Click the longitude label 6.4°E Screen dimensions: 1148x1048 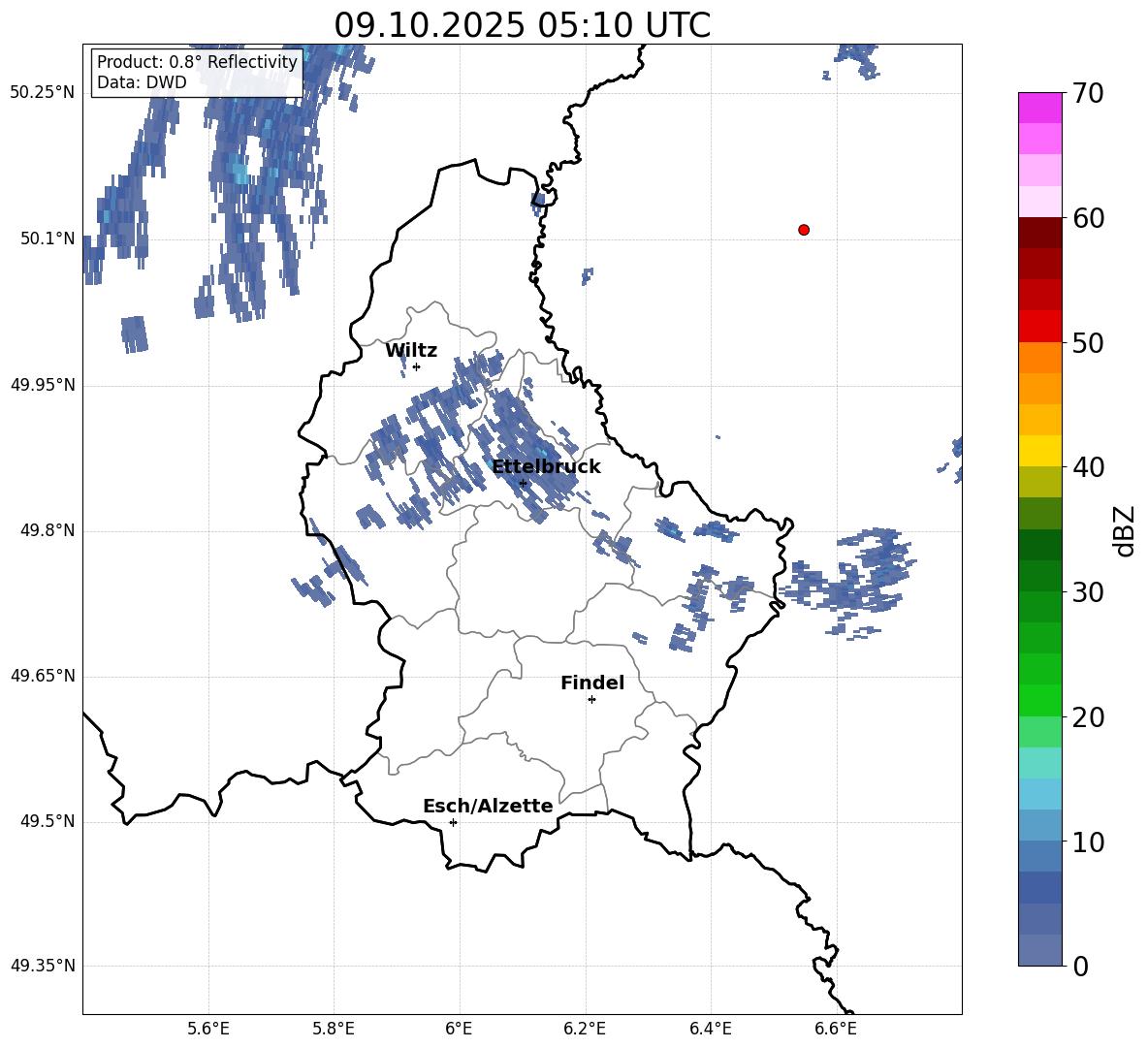pos(710,1029)
